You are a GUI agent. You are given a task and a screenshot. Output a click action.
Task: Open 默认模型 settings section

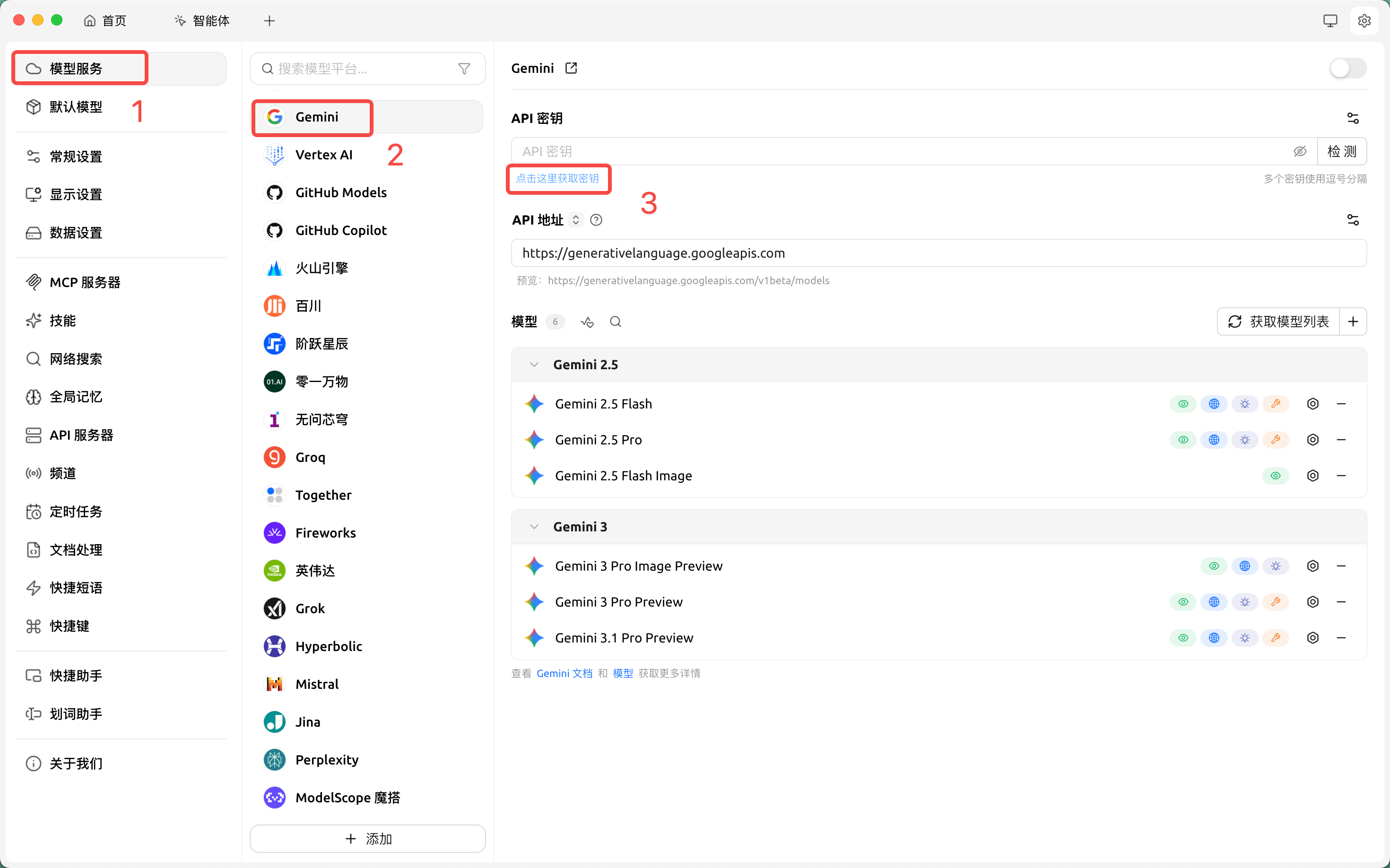tap(120, 107)
